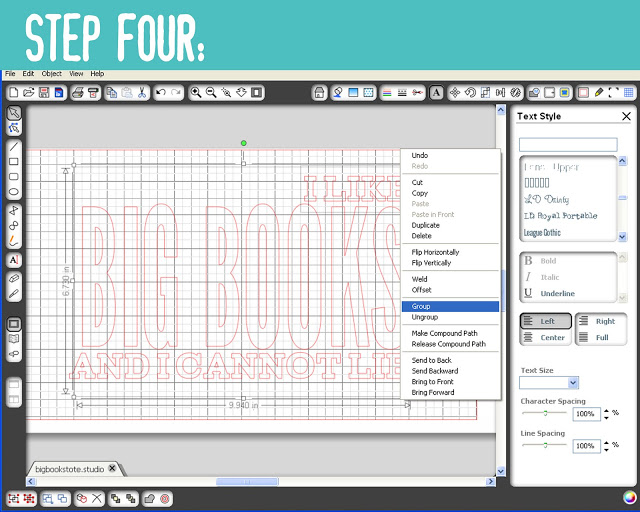Cut selection with the scissors icon
This screenshot has width=640, height=512.
pos(142,93)
